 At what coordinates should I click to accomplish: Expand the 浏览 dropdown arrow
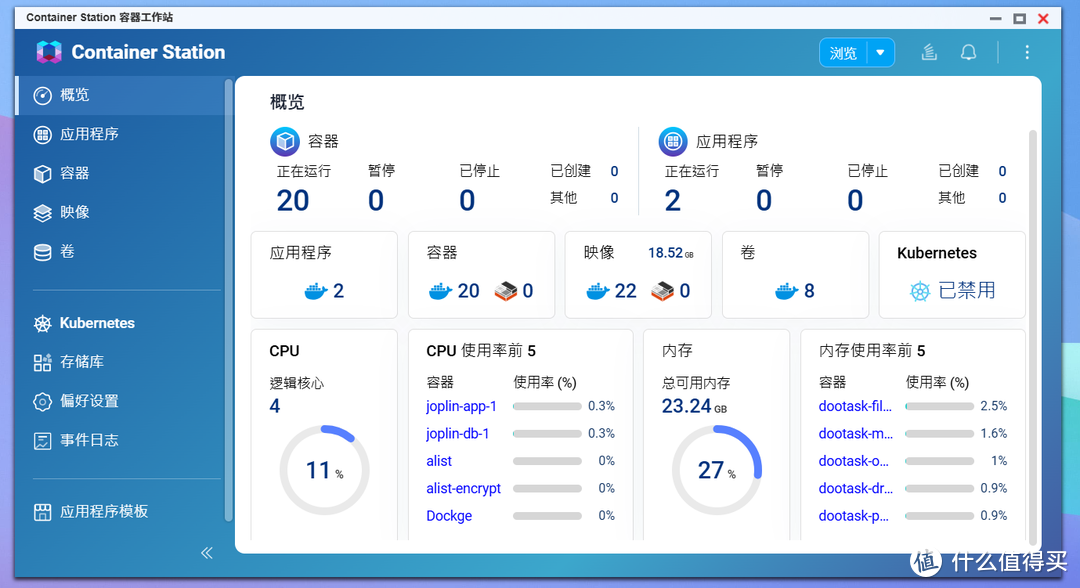point(880,53)
